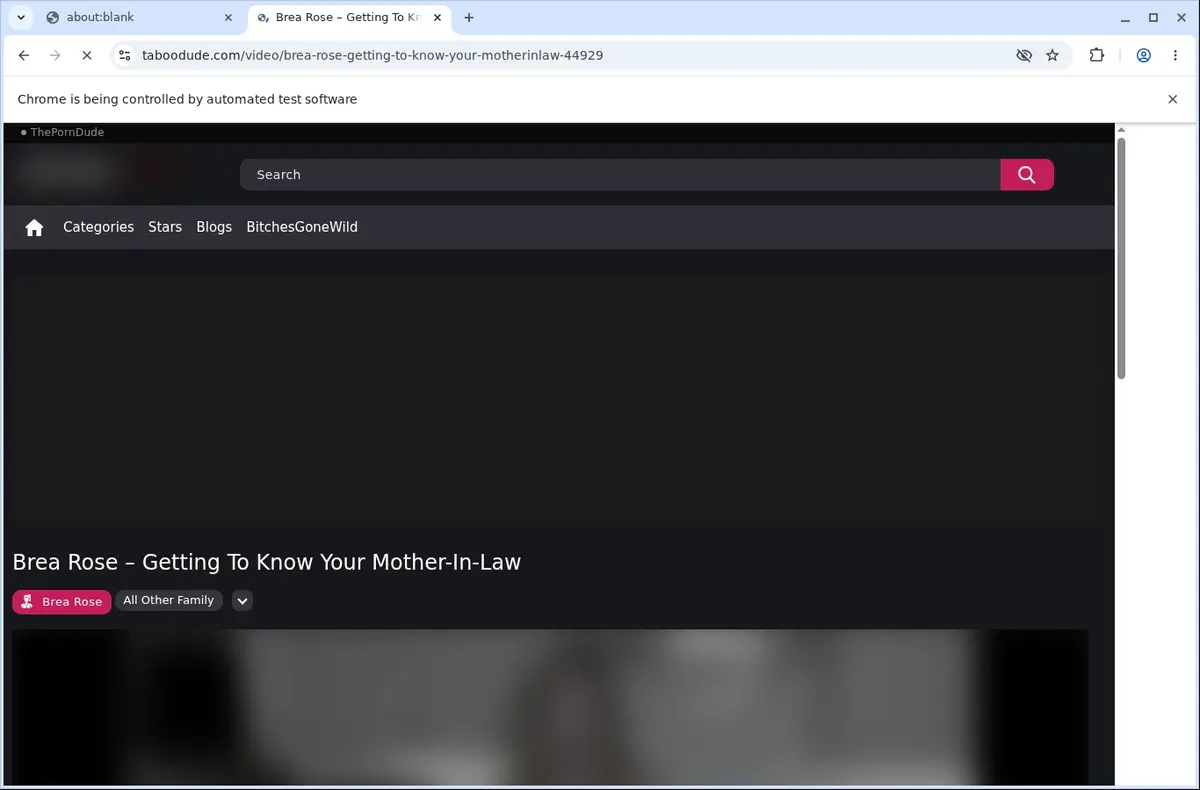Open the tracking protection eye icon
Screen dimensions: 1200x790
click(x=1024, y=56)
